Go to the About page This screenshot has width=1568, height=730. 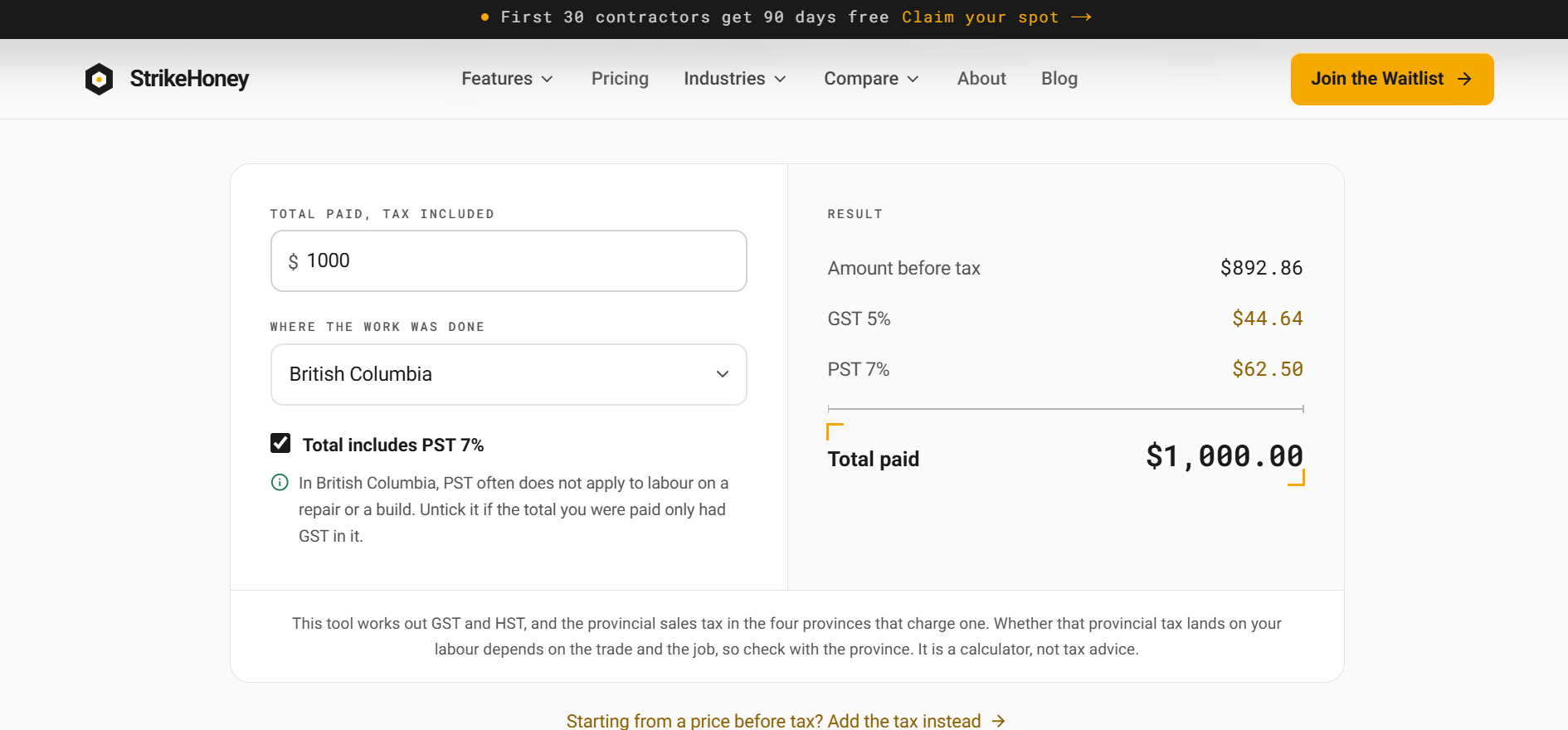point(981,79)
